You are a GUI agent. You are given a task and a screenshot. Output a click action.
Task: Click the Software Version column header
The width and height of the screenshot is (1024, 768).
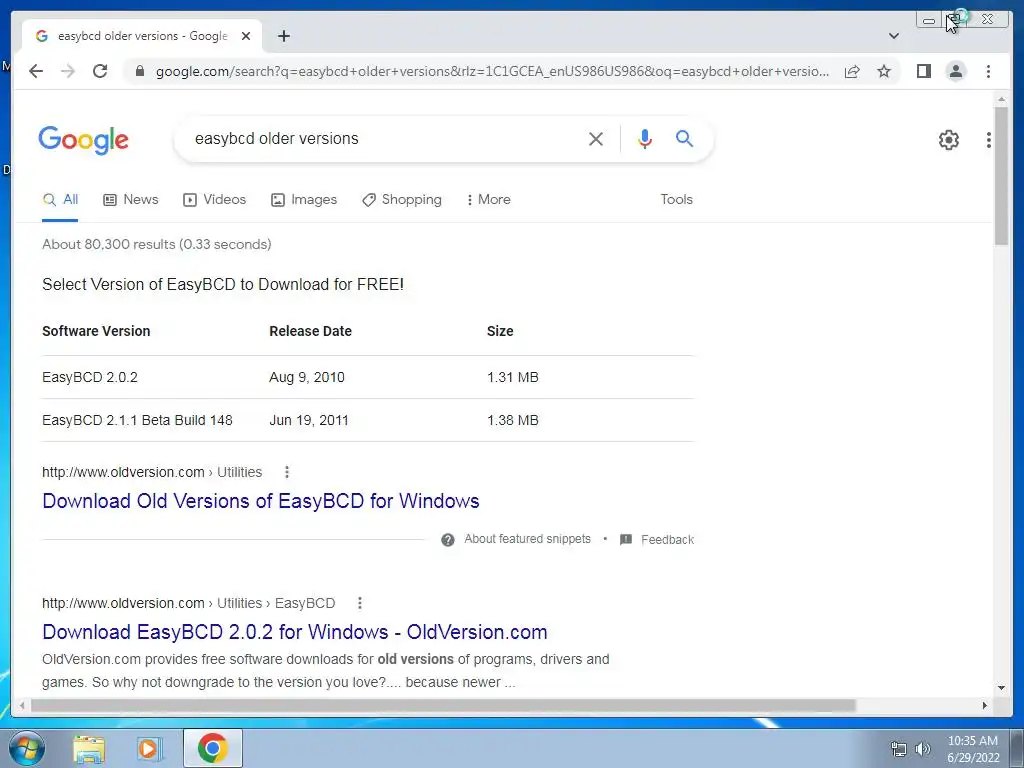pos(96,331)
